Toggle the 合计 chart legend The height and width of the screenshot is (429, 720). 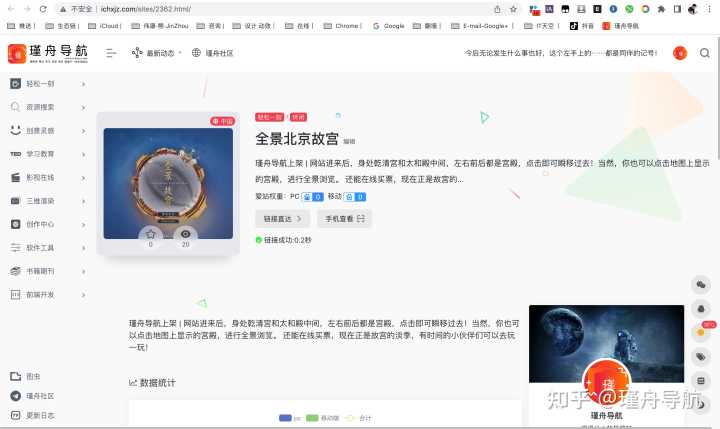point(358,418)
